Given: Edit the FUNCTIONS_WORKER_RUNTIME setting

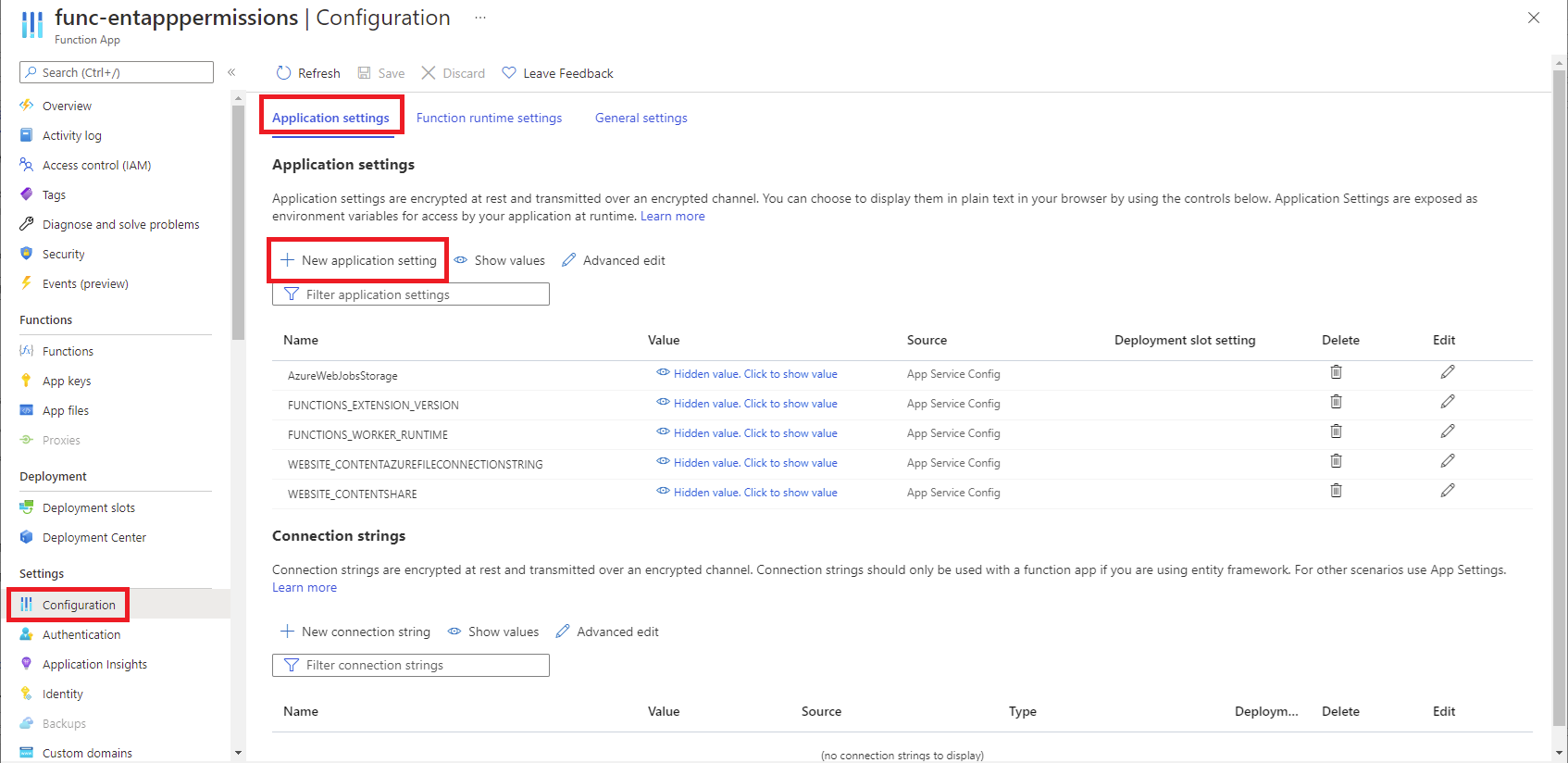Looking at the screenshot, I should tap(1448, 432).
